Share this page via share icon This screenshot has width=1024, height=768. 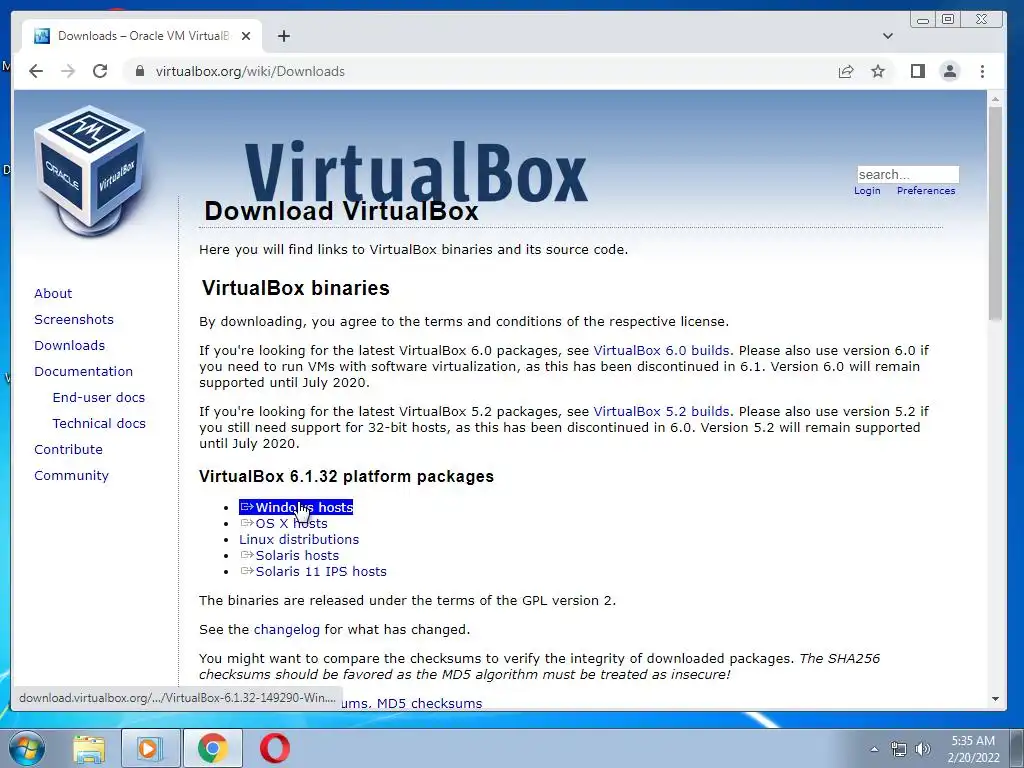point(846,71)
